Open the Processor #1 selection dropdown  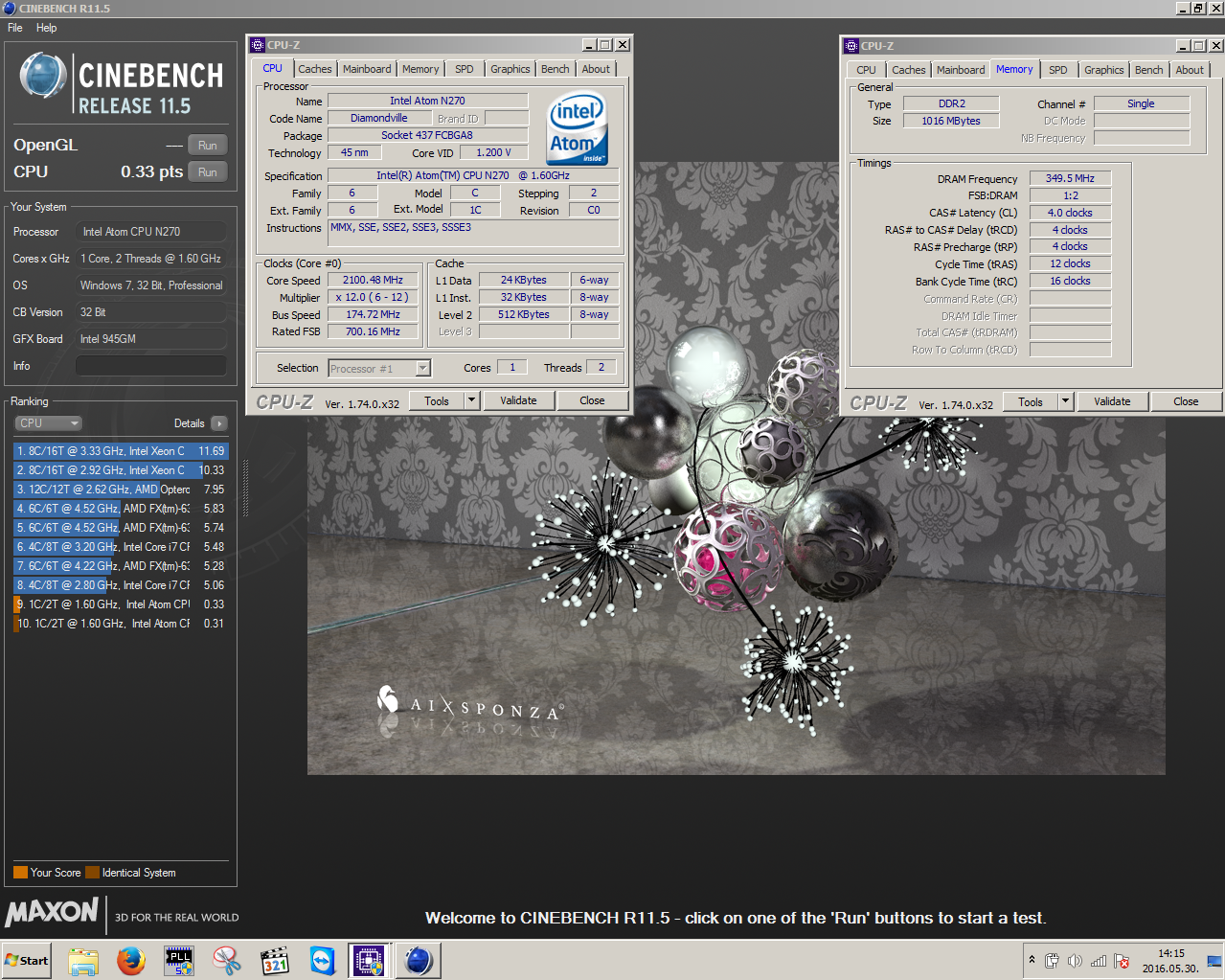[379, 369]
